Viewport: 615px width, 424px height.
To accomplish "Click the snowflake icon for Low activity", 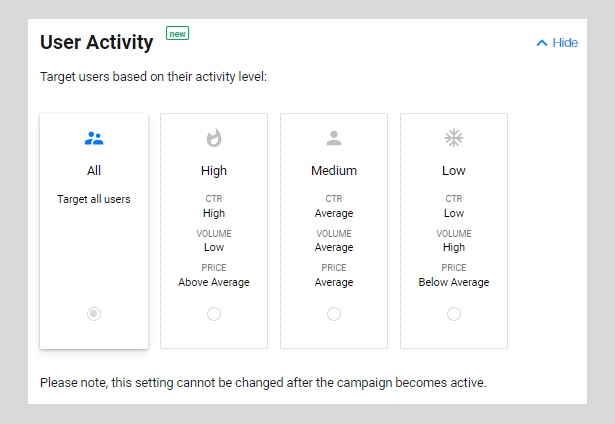I will click(454, 138).
